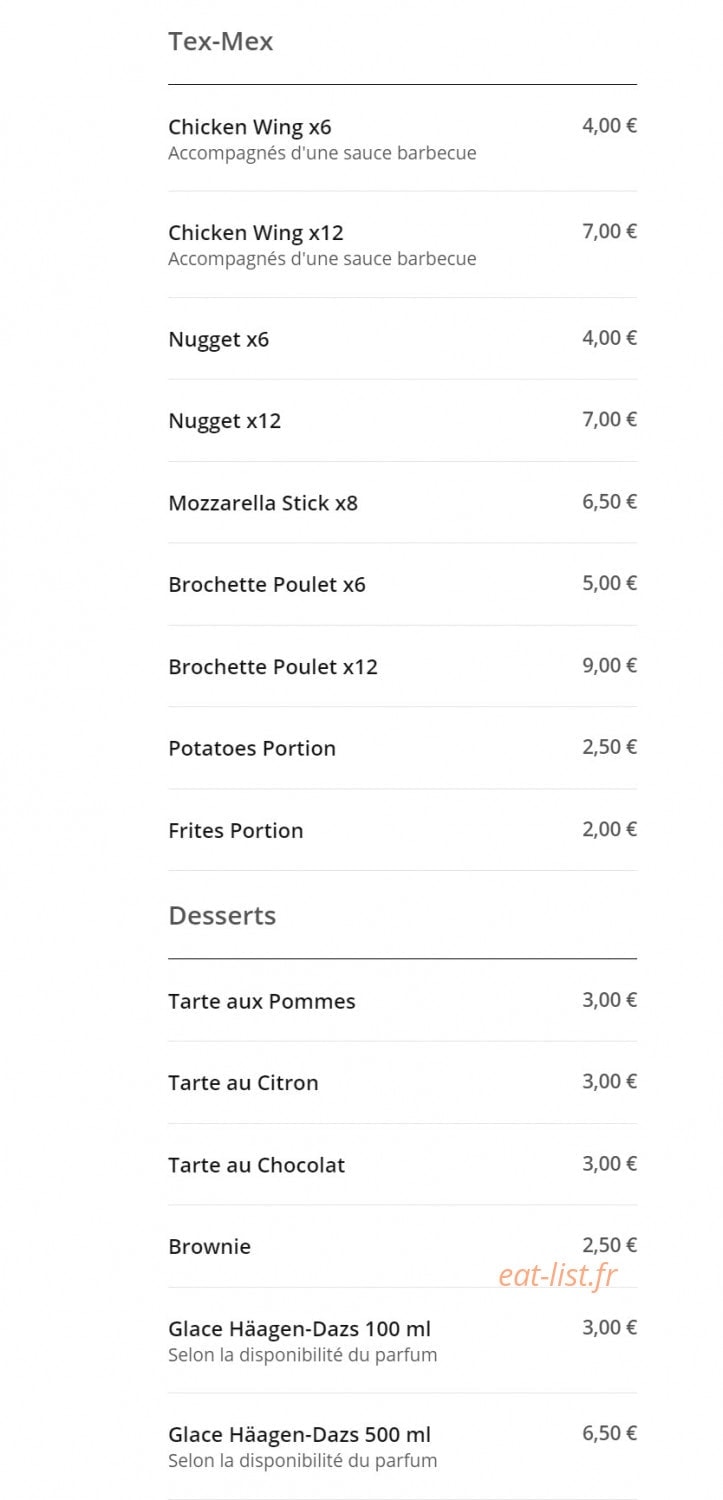
Task: Choose Frites Portion
Action: click(402, 831)
